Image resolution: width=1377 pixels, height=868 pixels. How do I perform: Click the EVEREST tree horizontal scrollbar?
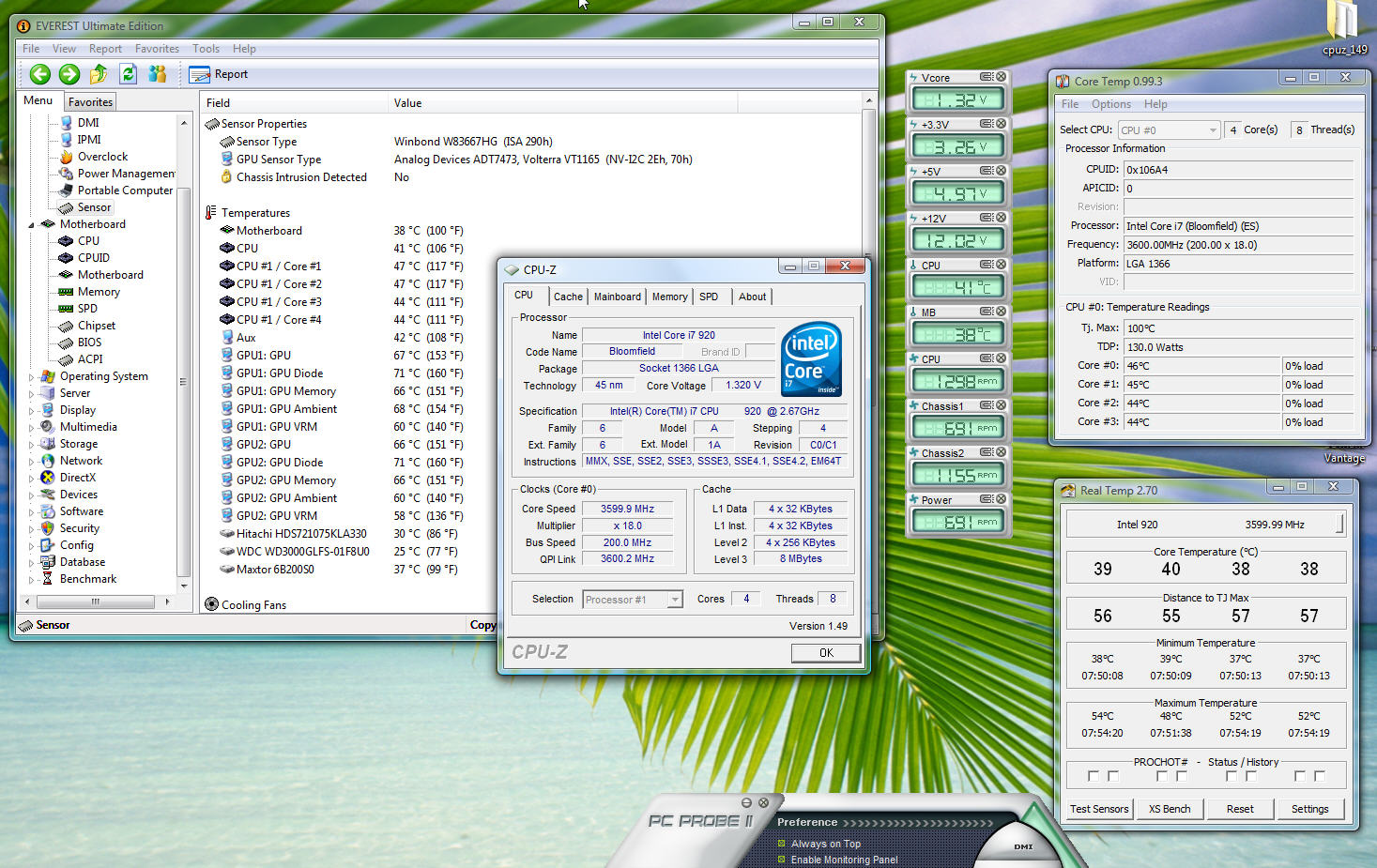point(95,602)
